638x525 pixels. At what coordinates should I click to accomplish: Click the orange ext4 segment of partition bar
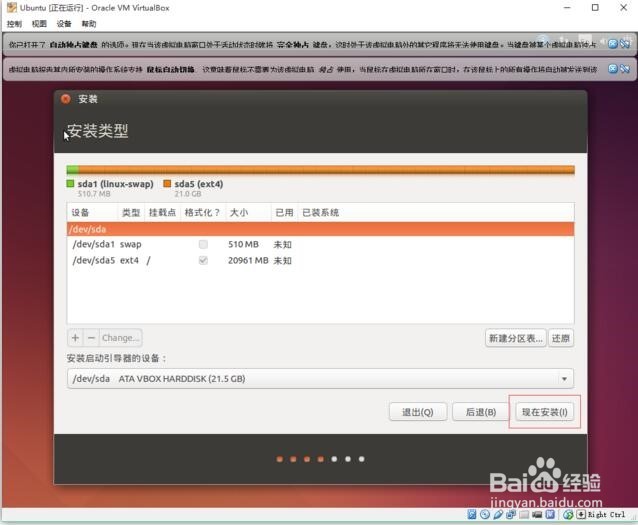point(327,170)
